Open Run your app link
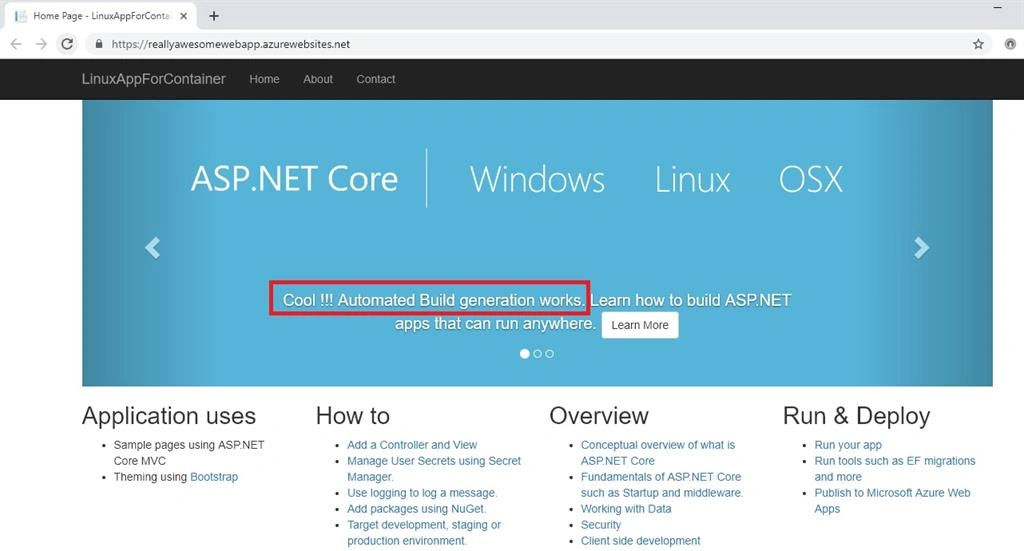 coord(848,445)
